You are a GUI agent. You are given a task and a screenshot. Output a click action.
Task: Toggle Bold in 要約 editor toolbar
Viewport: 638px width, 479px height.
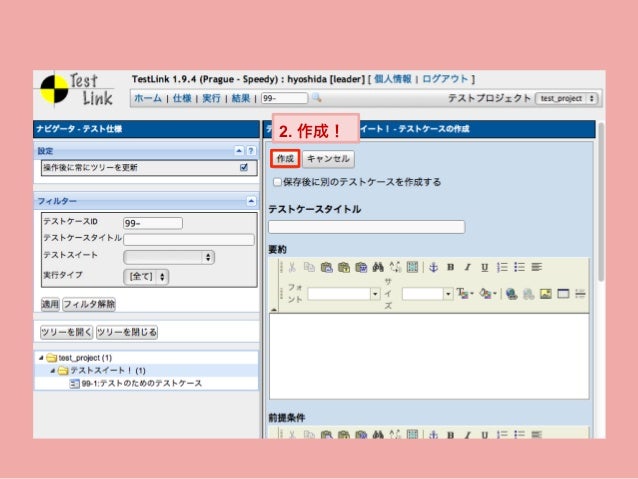click(450, 267)
